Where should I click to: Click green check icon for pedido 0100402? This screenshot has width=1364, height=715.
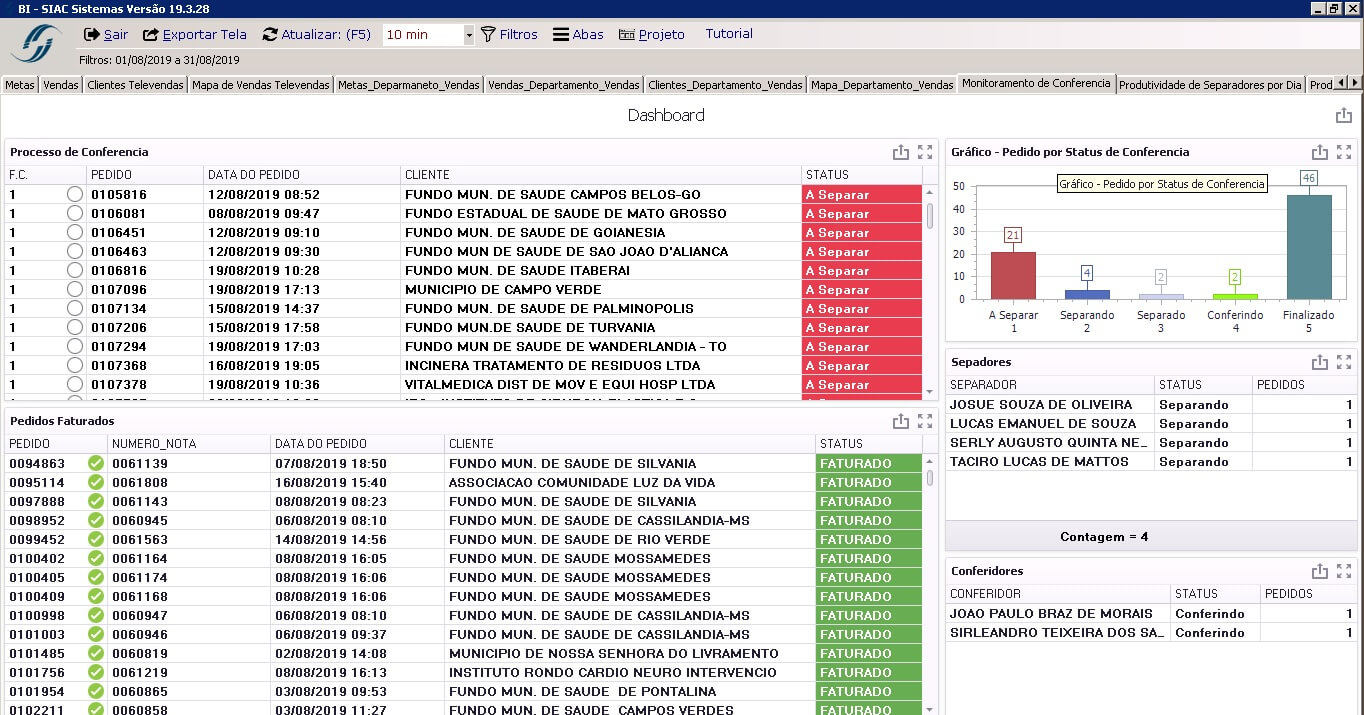pos(96,558)
